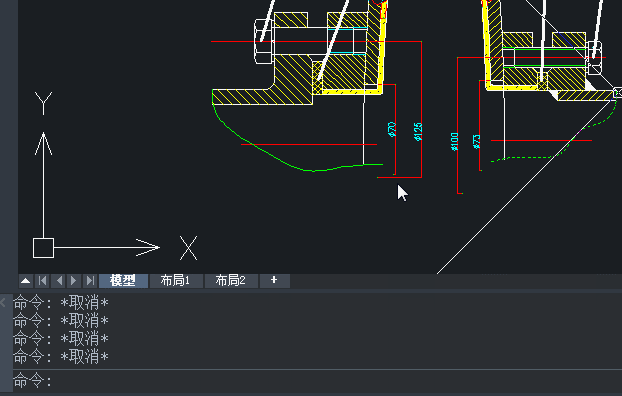The height and width of the screenshot is (396, 622).
Task: Add a new layout with plus button
Action: [275, 281]
